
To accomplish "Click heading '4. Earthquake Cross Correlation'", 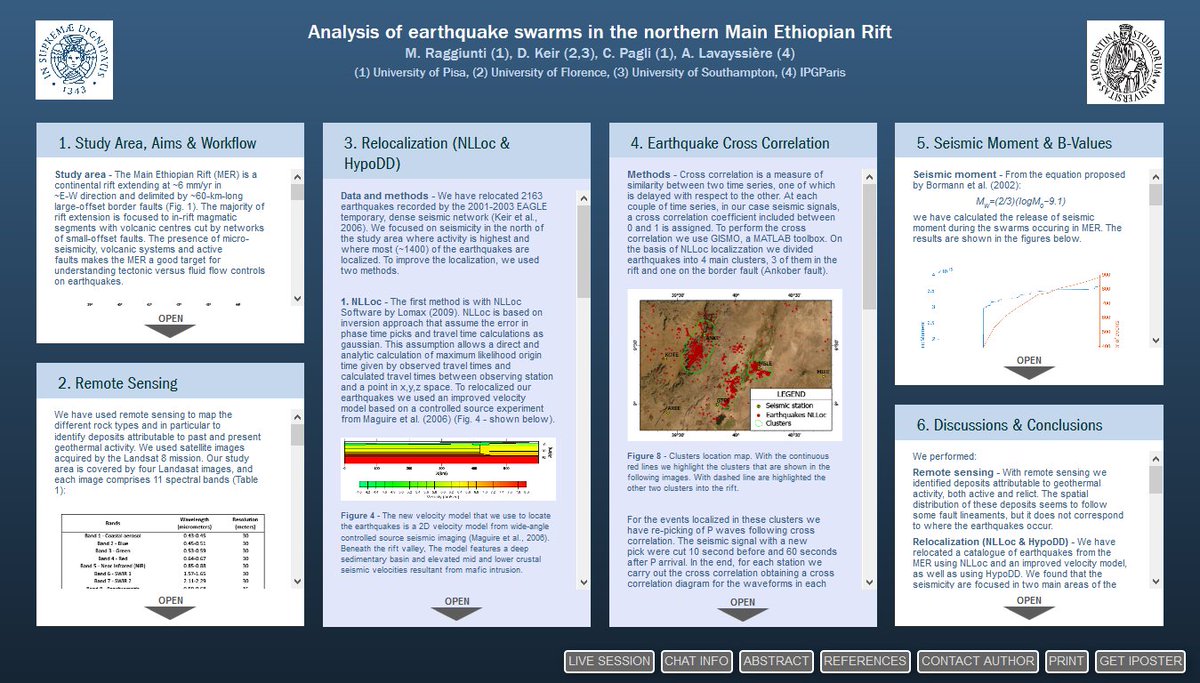I will coord(730,143).
